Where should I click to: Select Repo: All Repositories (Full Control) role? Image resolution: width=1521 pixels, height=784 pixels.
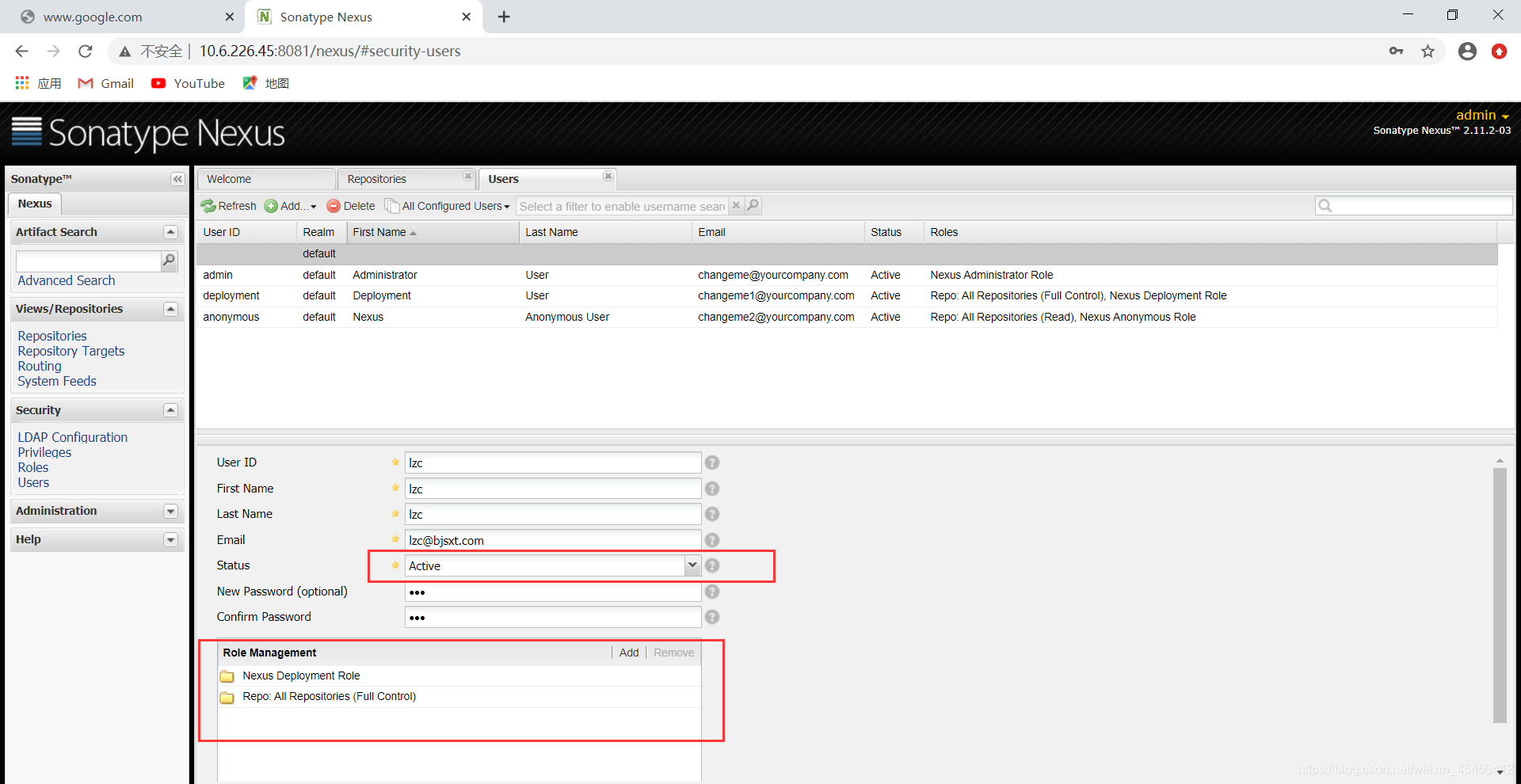[459, 696]
